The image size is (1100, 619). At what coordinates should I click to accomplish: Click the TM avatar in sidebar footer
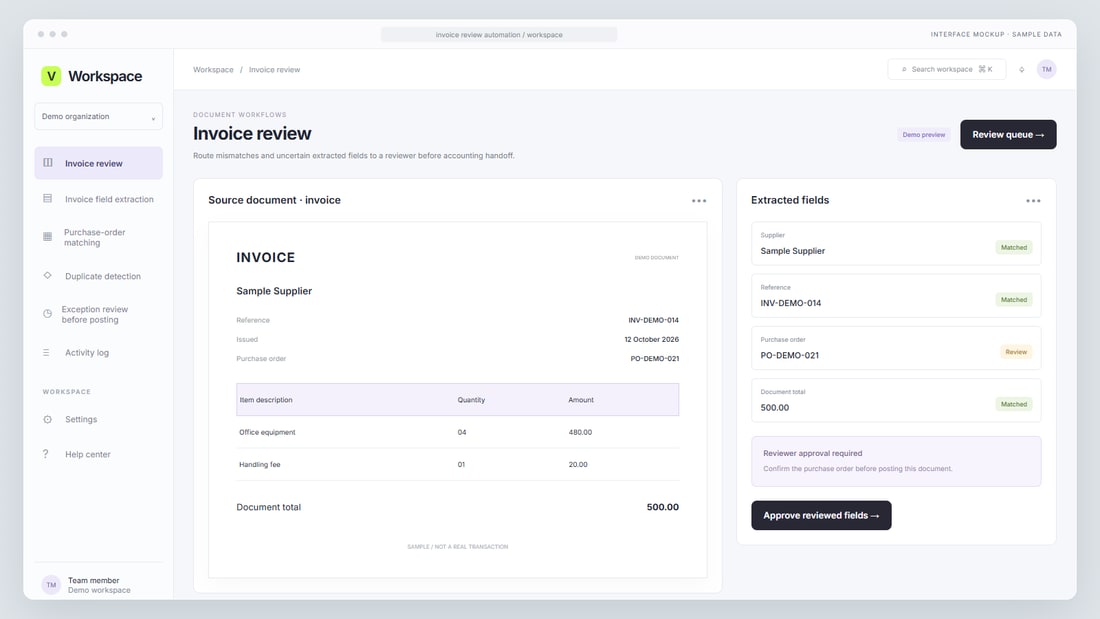pos(51,585)
